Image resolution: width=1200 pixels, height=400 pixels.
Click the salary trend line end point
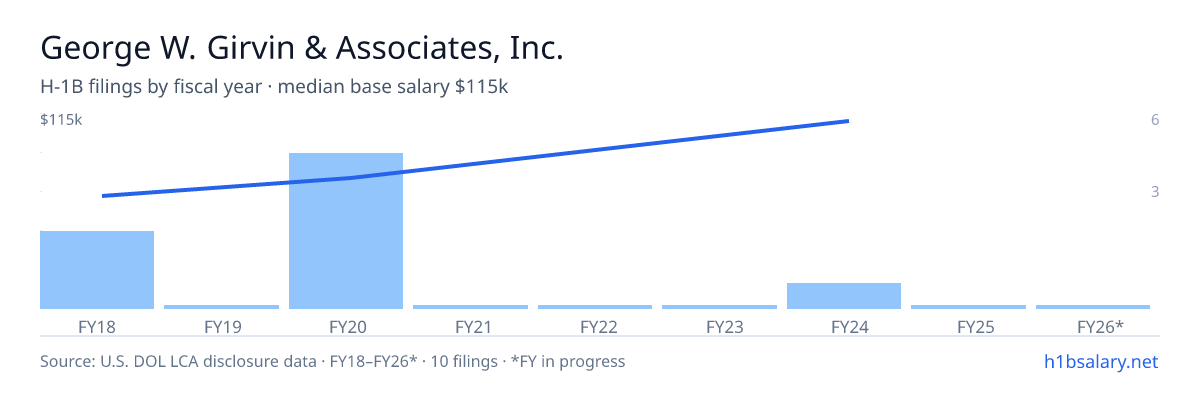pos(847,121)
